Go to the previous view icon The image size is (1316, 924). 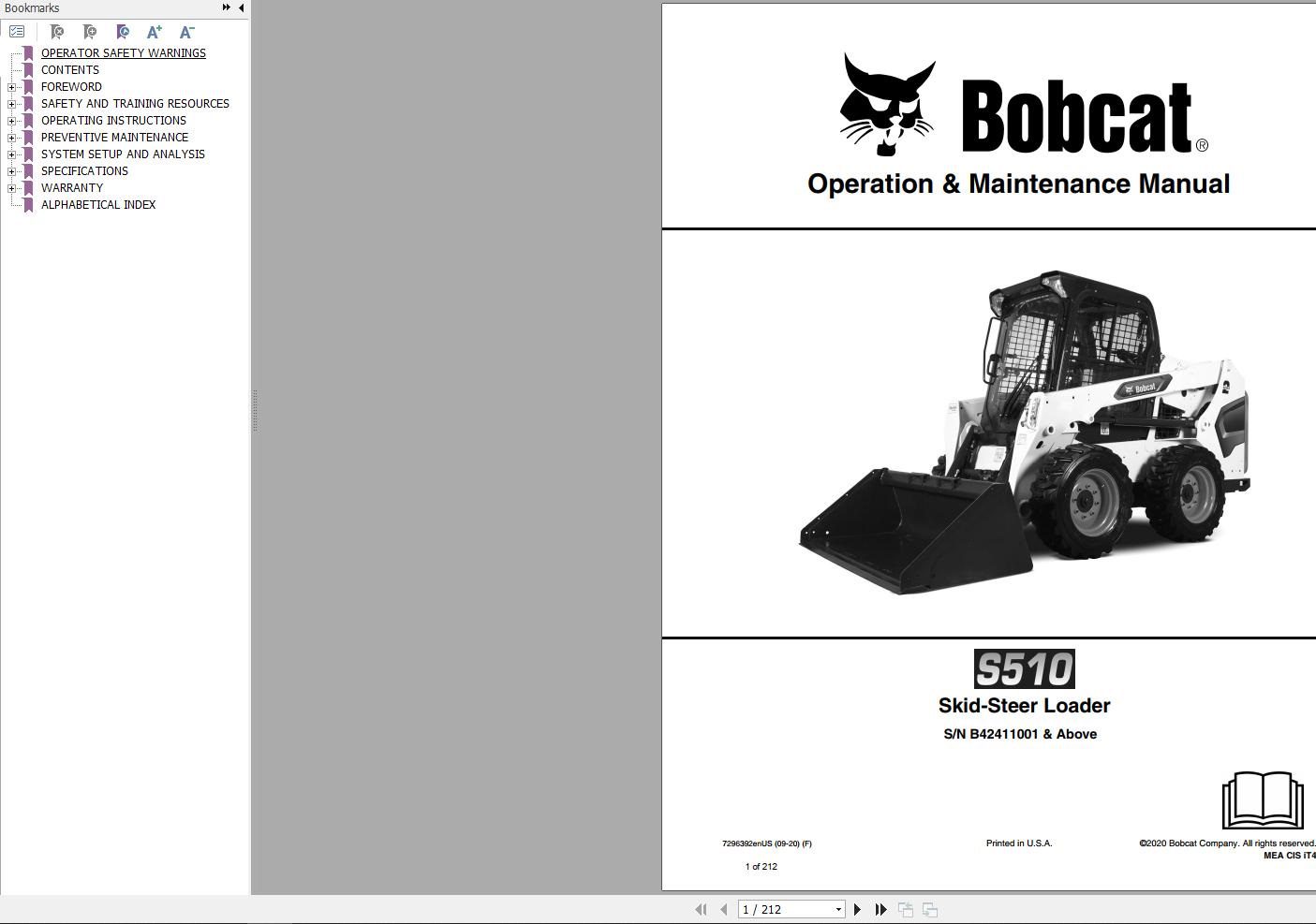[x=905, y=908]
